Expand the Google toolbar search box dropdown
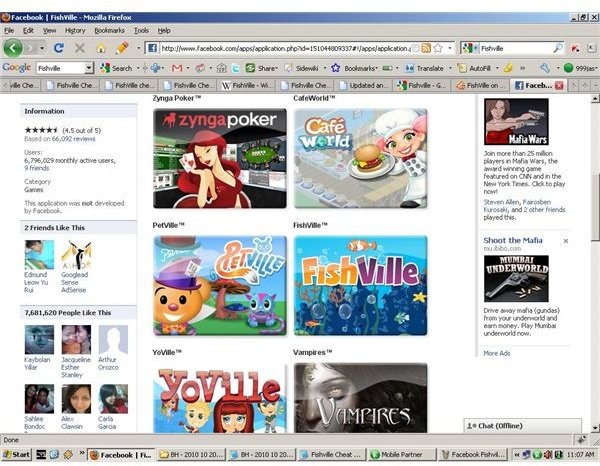 (x=89, y=68)
